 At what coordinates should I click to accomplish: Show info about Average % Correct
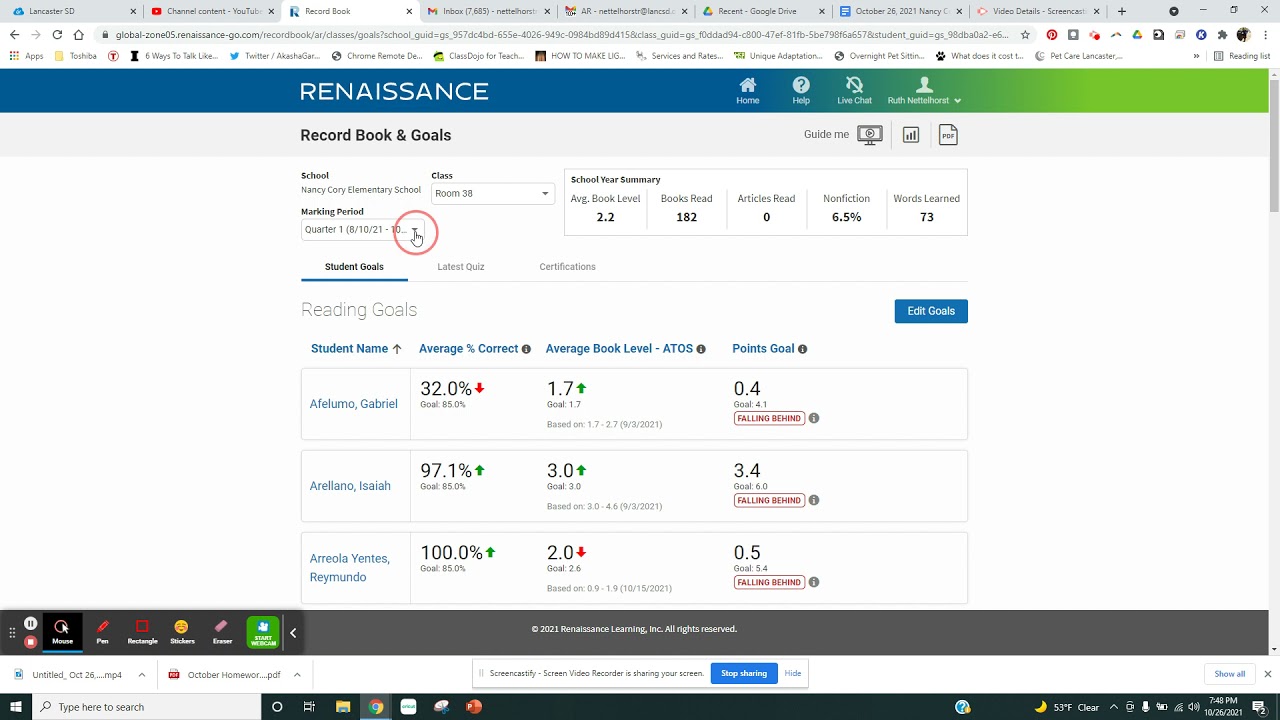point(526,349)
